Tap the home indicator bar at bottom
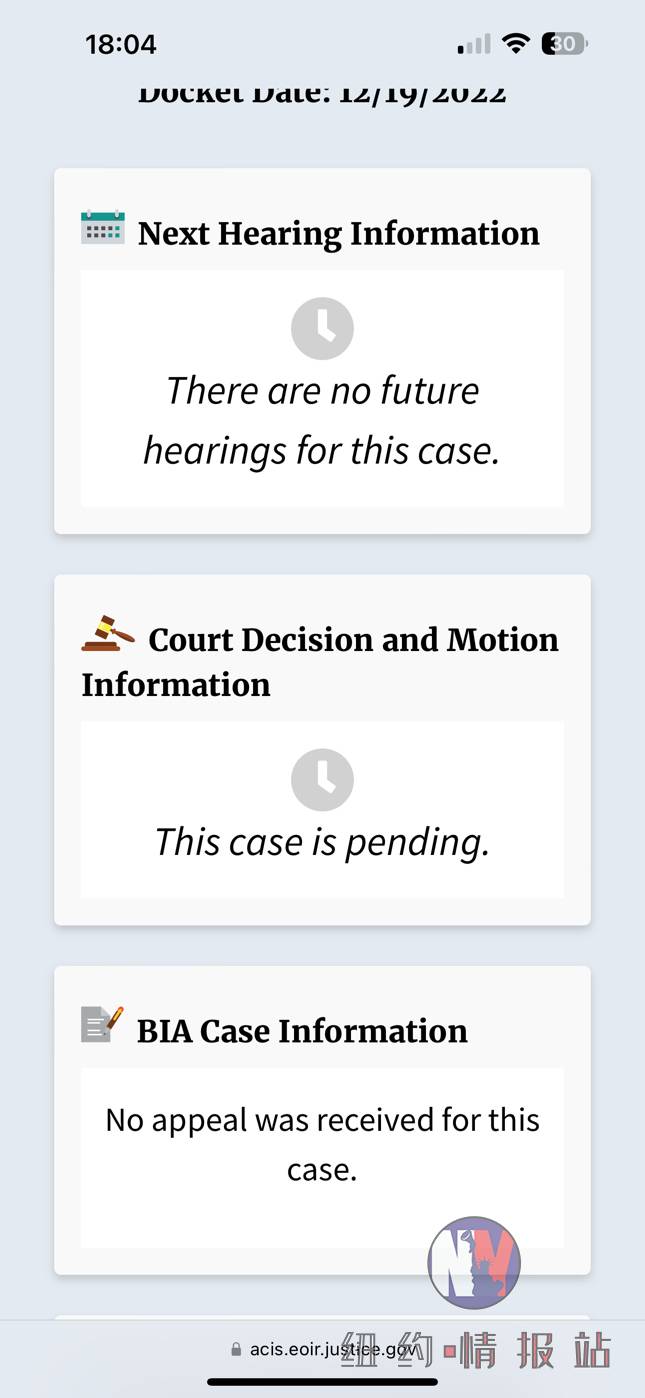The image size is (645, 1398). (322, 1382)
